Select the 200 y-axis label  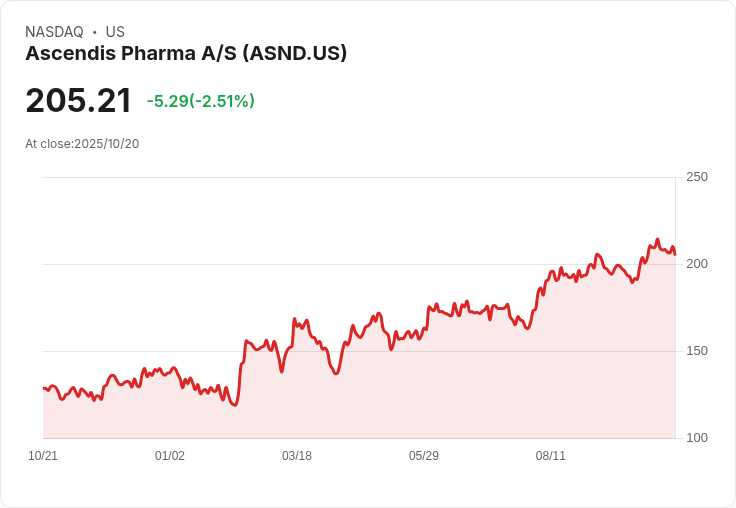[x=696, y=264]
